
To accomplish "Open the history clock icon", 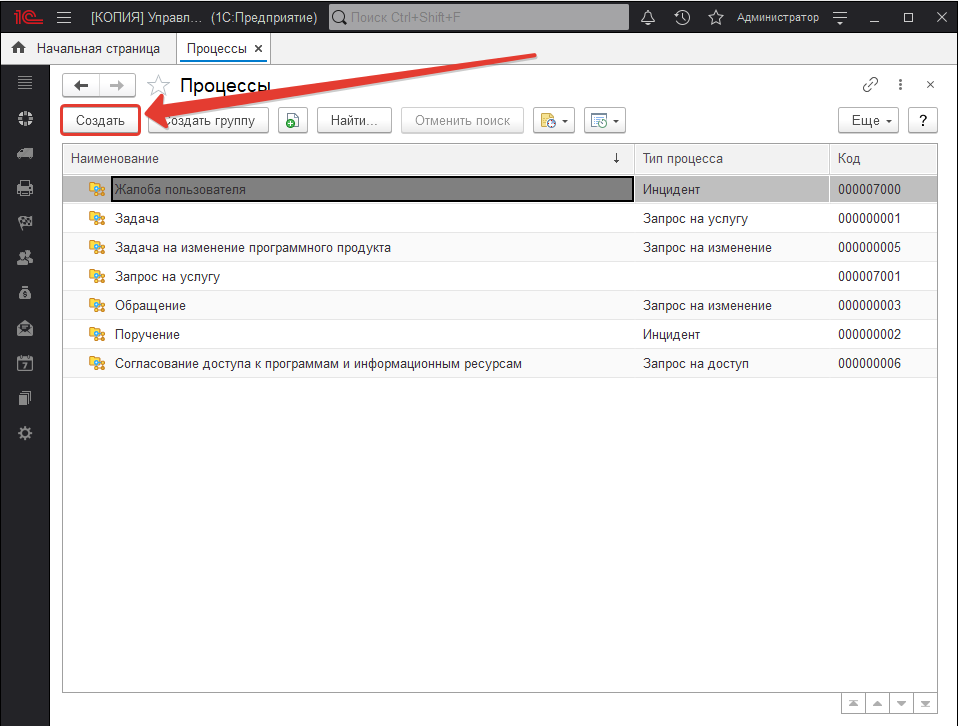I will 682,18.
